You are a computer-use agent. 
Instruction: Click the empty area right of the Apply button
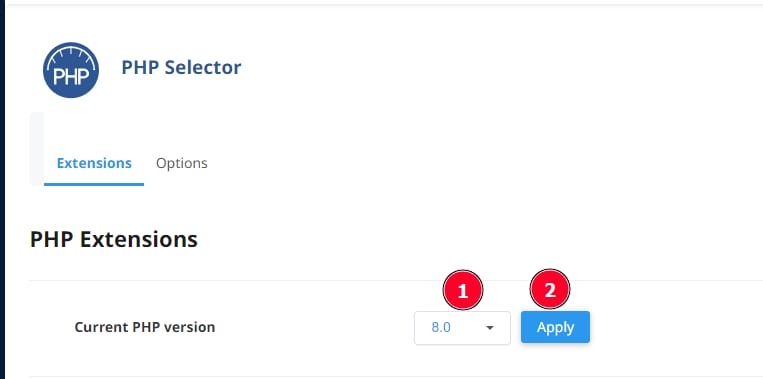click(x=676, y=327)
